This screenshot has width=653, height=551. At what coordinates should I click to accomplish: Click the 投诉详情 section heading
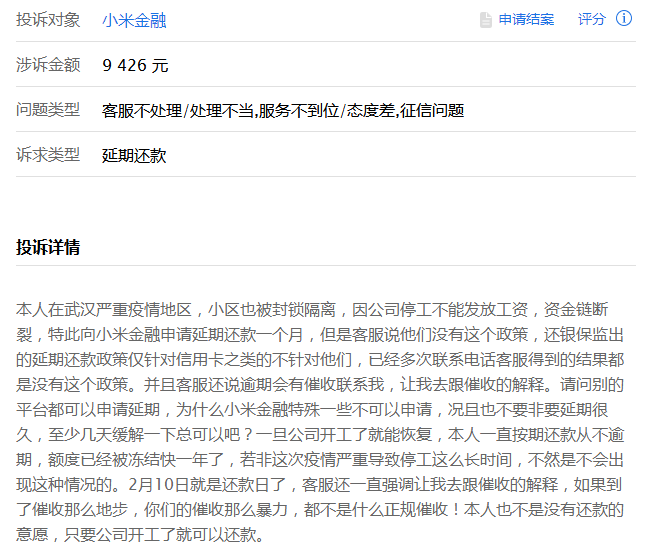pyautogui.click(x=48, y=247)
